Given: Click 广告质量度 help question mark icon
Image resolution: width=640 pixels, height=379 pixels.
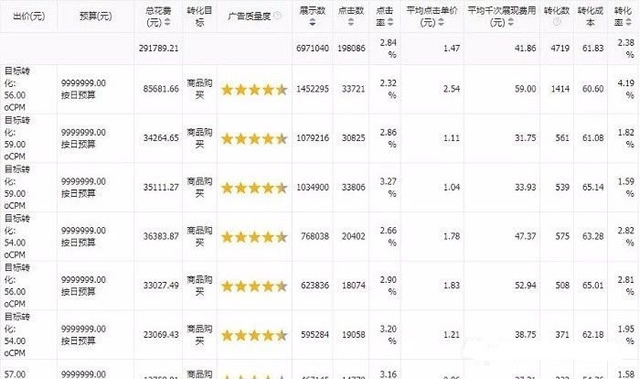Looking at the screenshot, I should (277, 16).
